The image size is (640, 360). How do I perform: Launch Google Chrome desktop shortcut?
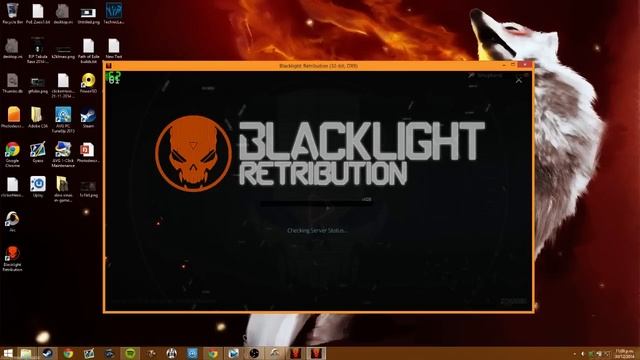(12, 155)
